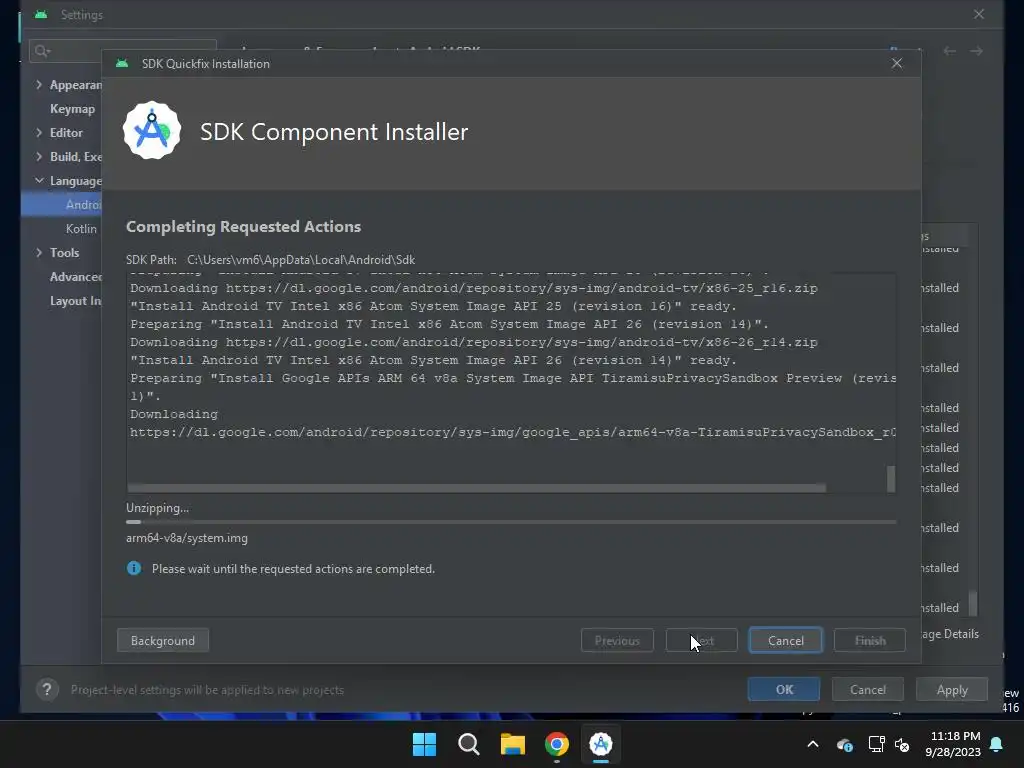Select Kotlin in the Settings tree

[x=81, y=229]
